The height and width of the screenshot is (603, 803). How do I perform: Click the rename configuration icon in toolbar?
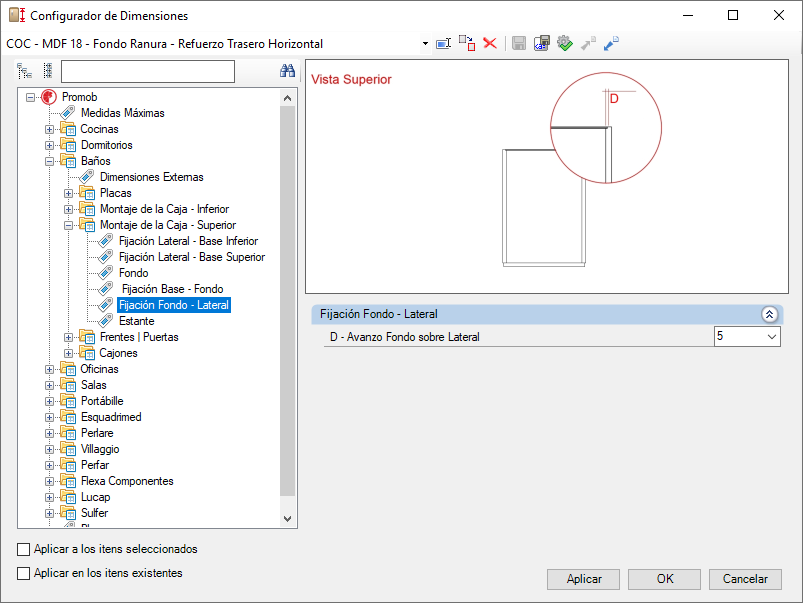(443, 44)
